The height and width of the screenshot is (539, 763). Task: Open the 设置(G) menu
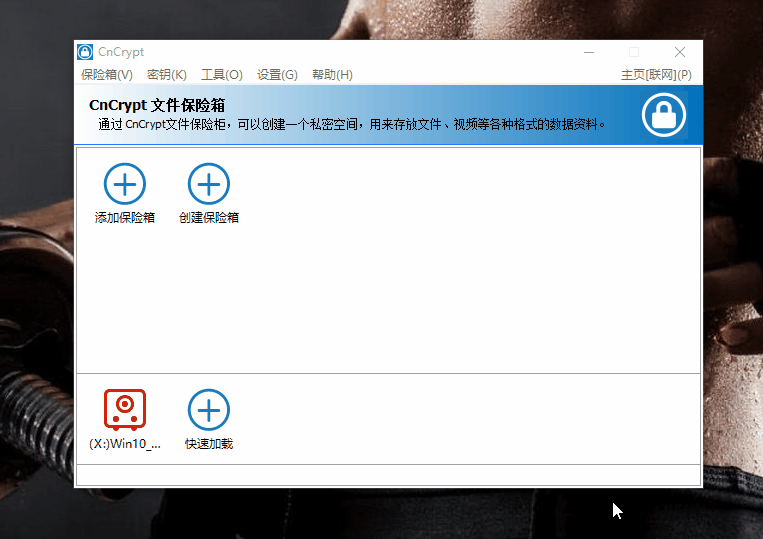pyautogui.click(x=277, y=75)
